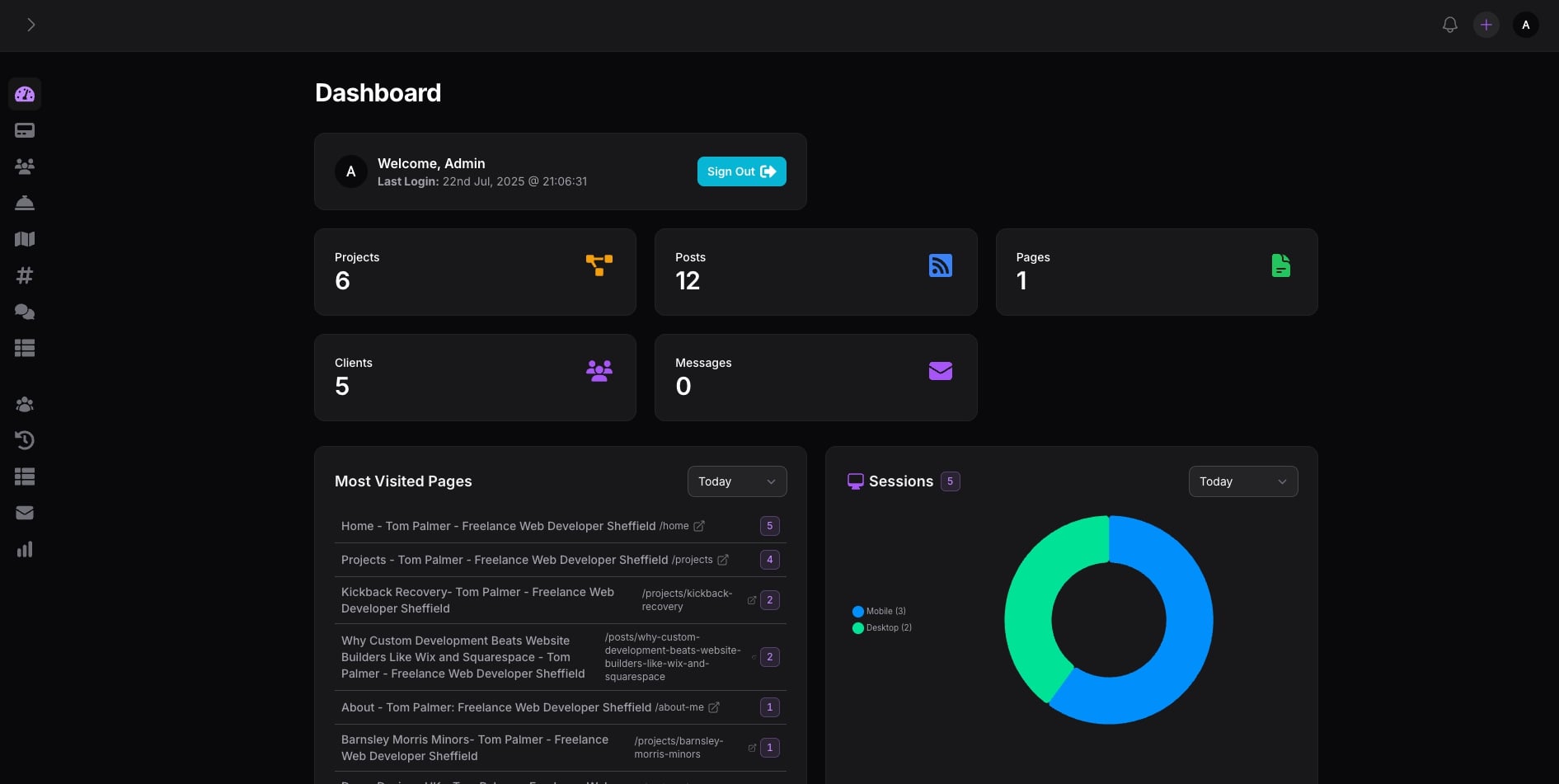Image resolution: width=1559 pixels, height=784 pixels.
Task: Click the chat bubbles icon in sidebar
Action: point(25,312)
